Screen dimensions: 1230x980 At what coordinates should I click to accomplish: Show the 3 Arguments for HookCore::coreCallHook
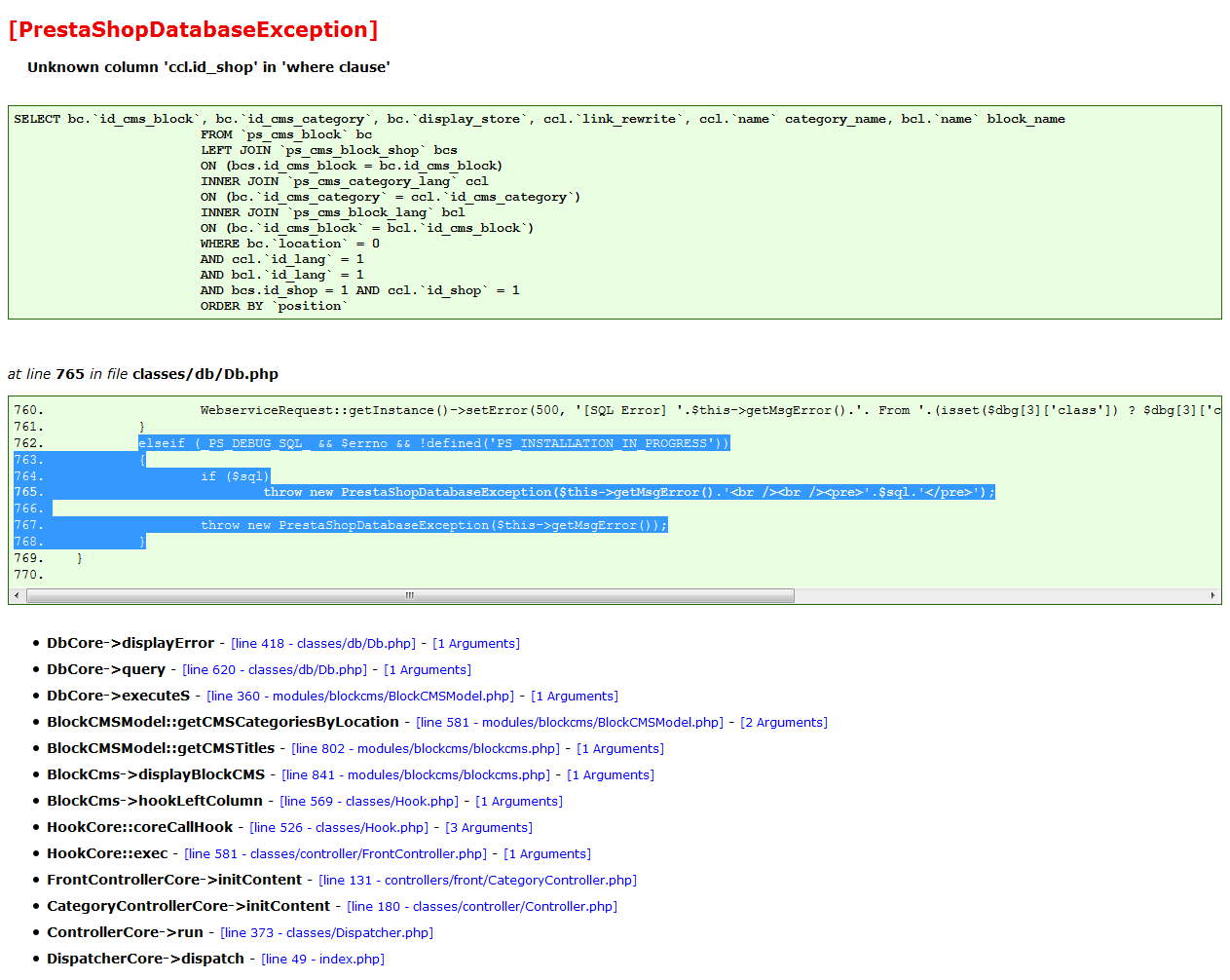489,828
